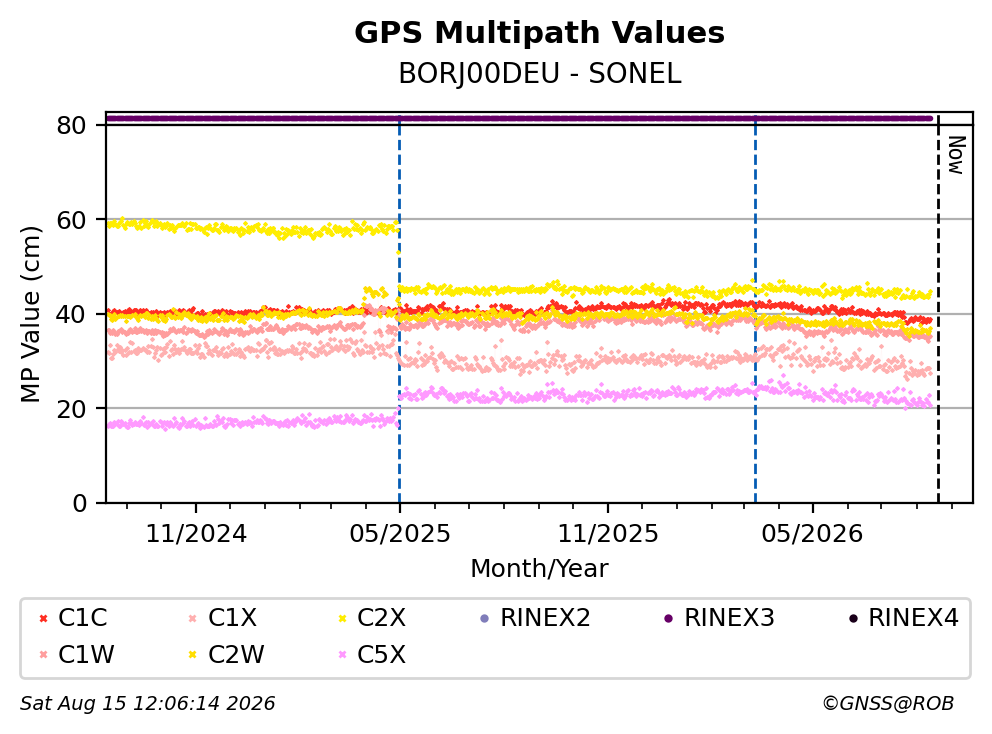Click the ©GNSS@ROB credit text

coord(888,704)
